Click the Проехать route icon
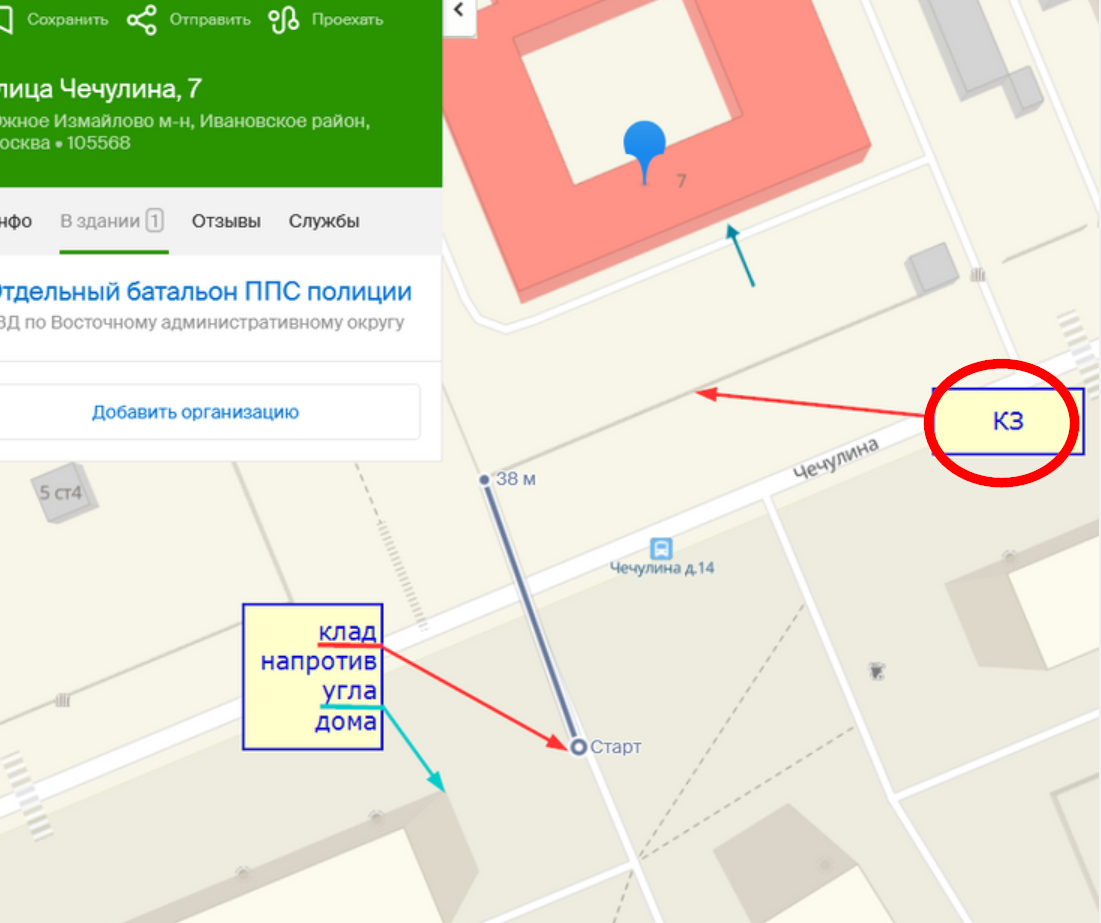This screenshot has width=1101, height=923. point(284,20)
